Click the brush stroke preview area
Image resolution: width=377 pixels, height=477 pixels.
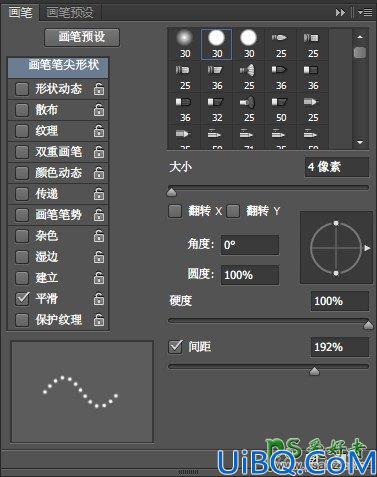(82, 392)
